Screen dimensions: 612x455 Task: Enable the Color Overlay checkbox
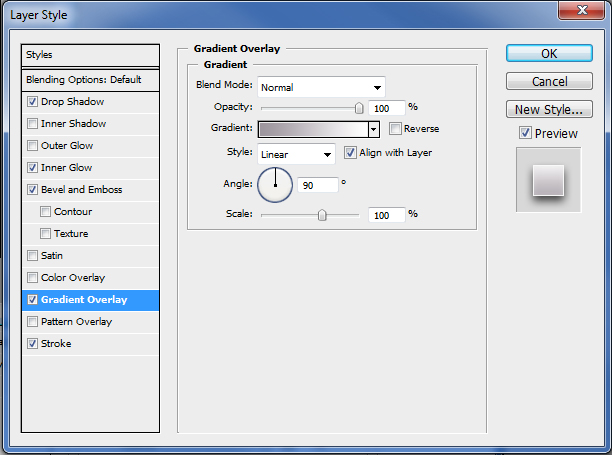coord(32,277)
